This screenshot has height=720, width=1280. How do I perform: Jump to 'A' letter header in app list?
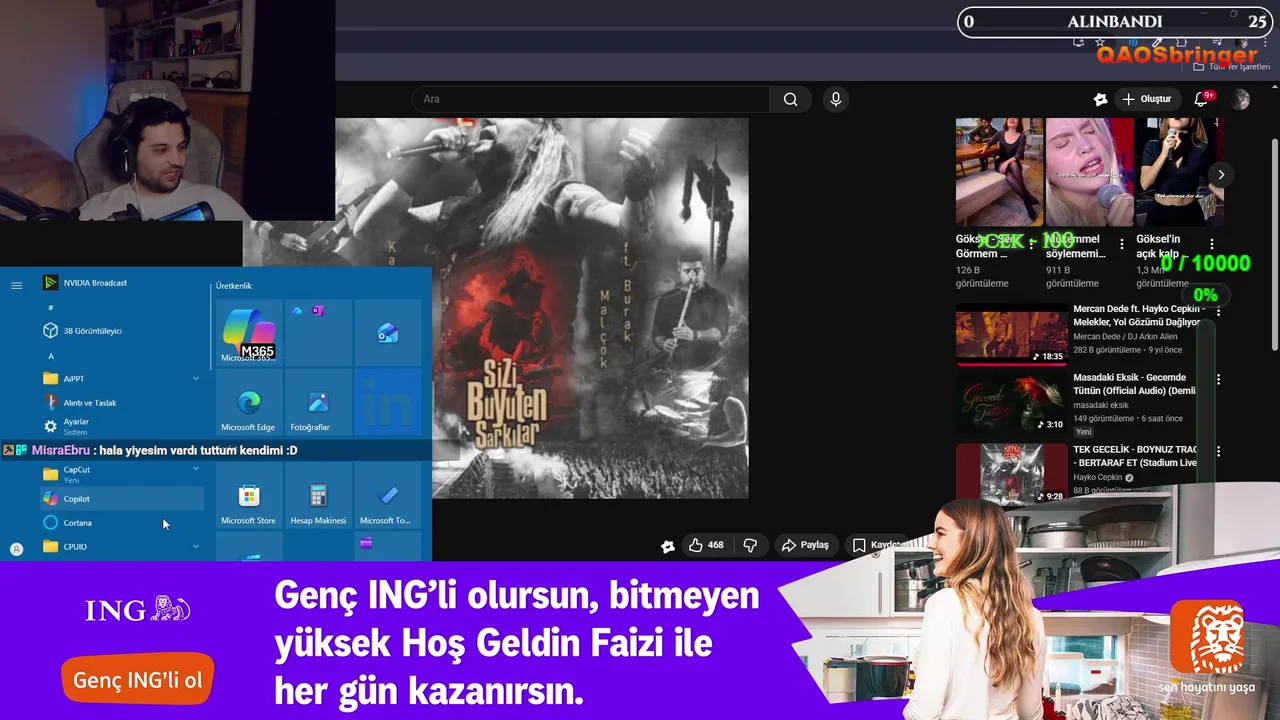click(51, 356)
